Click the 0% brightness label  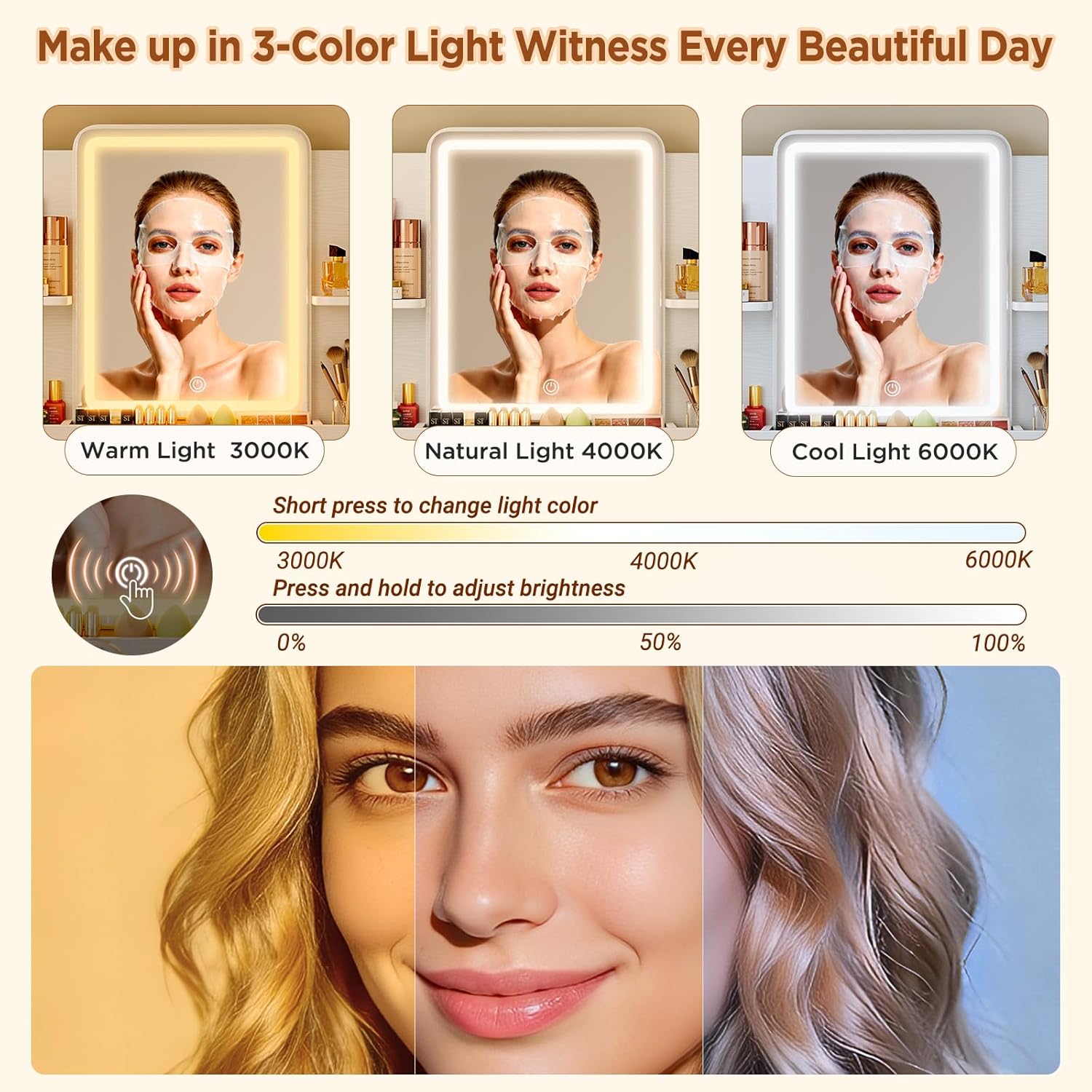pyautogui.click(x=291, y=643)
